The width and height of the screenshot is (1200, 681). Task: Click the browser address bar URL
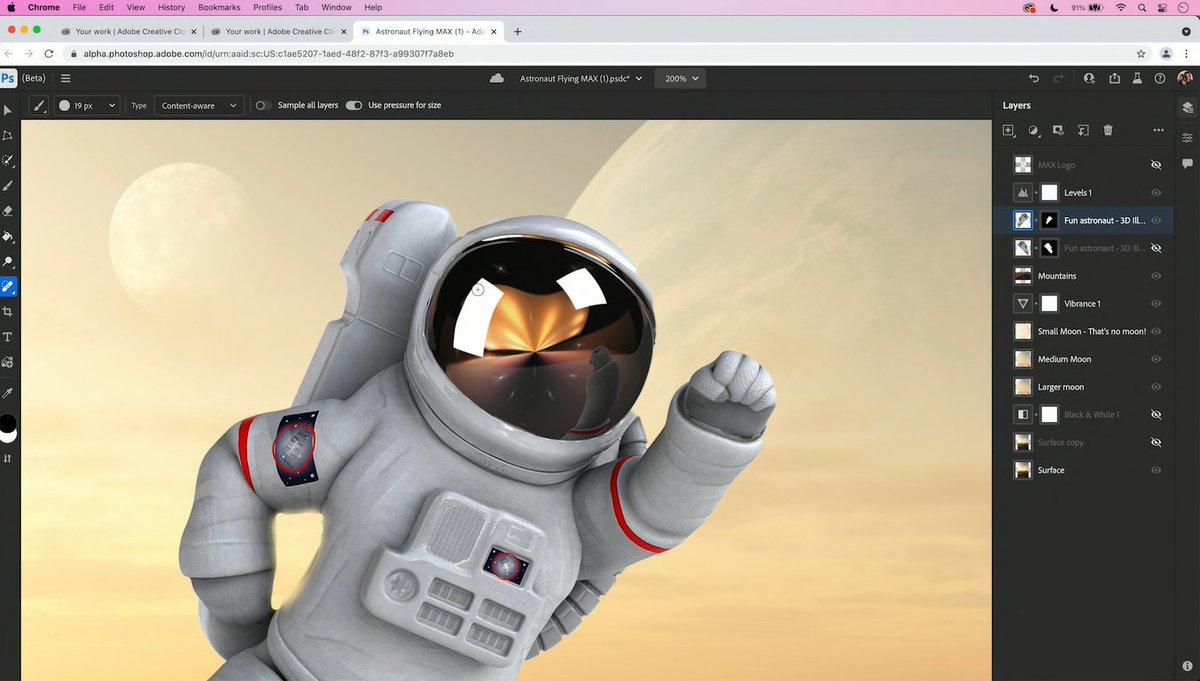270,53
